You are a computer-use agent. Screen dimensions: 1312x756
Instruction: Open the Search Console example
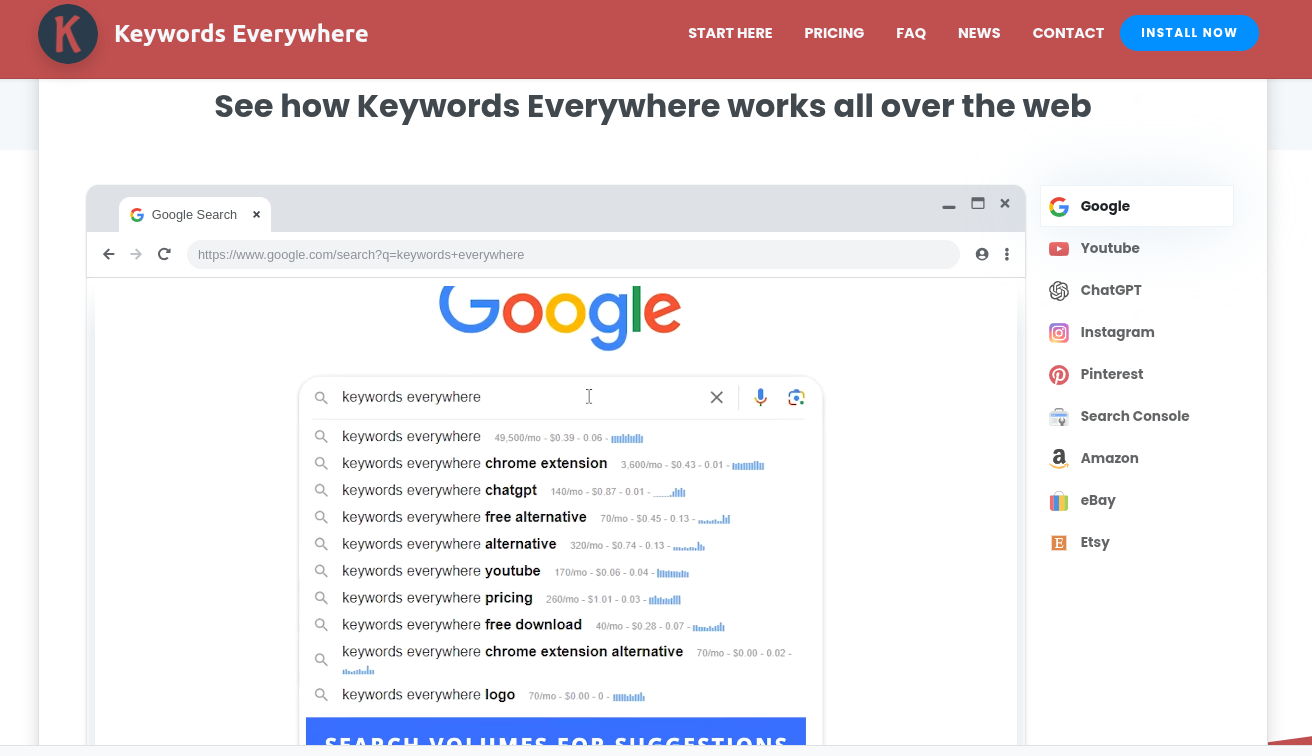(1134, 416)
